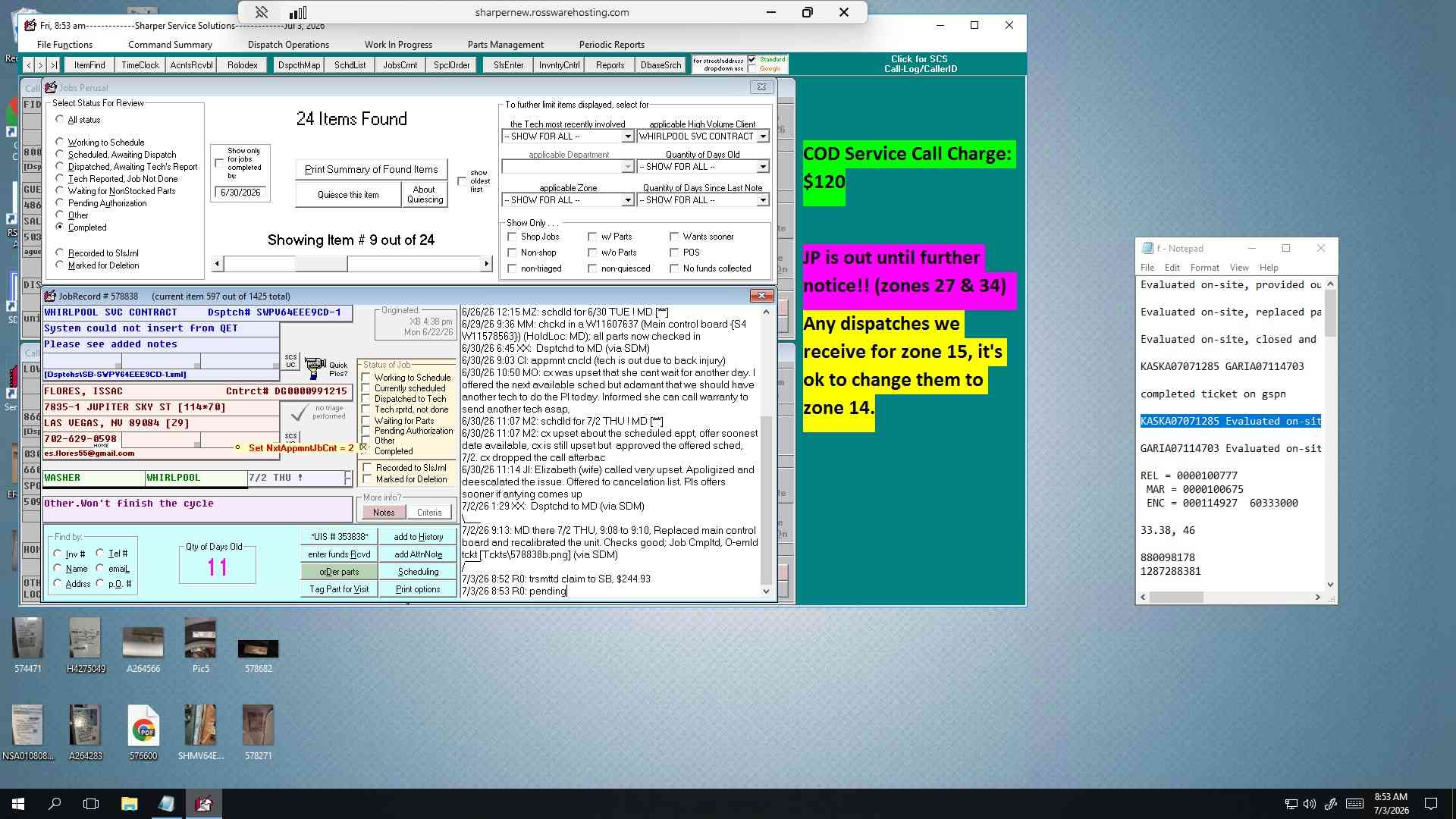
Task: Open the Quick Pics camera icon
Action: click(315, 369)
